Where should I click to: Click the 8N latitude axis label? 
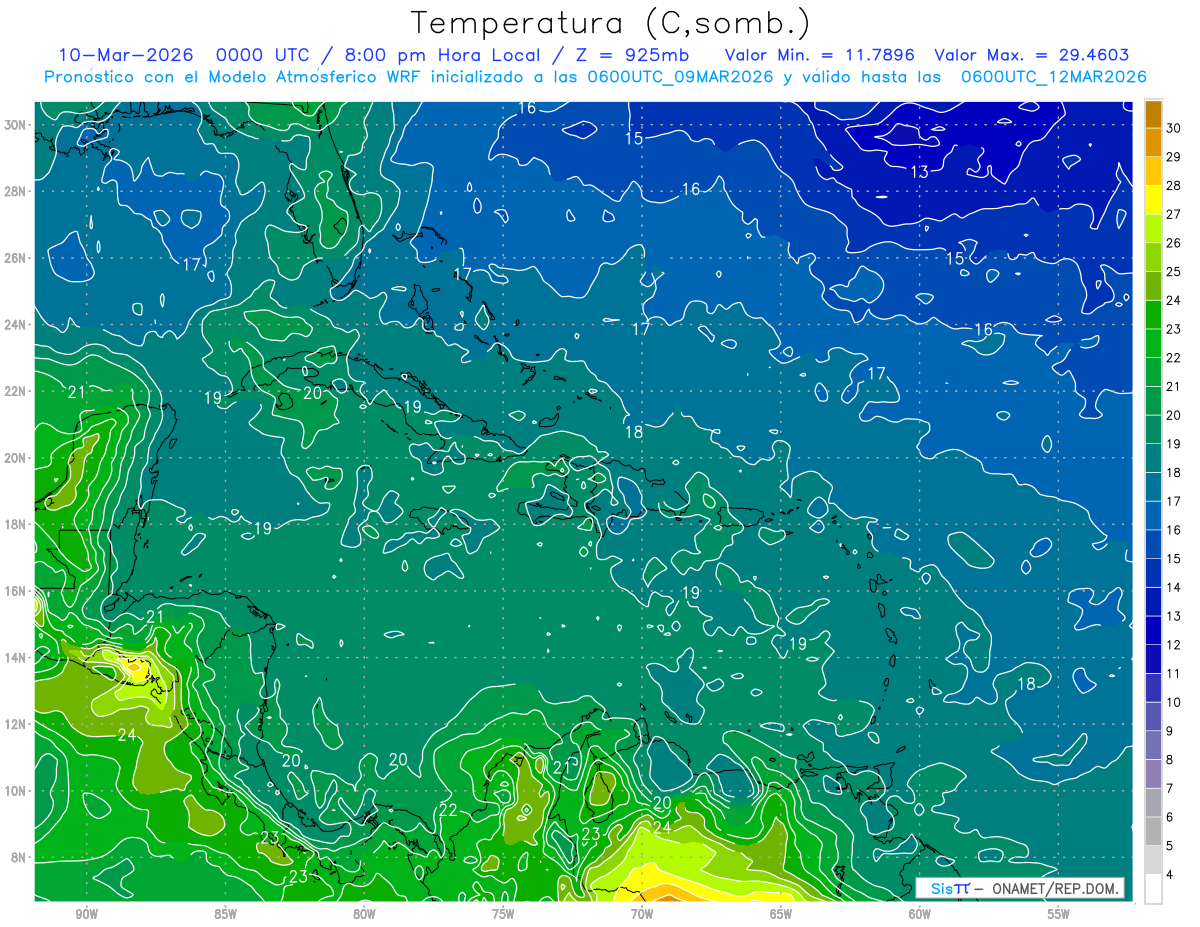pos(20,857)
